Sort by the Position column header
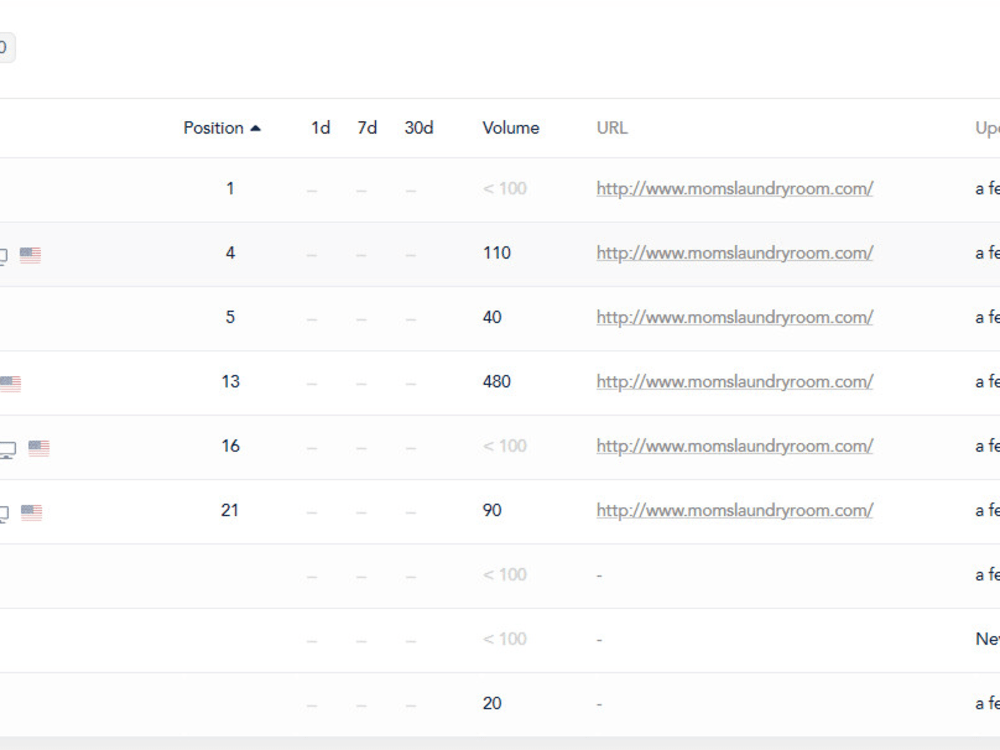The width and height of the screenshot is (1000, 750). click(213, 128)
